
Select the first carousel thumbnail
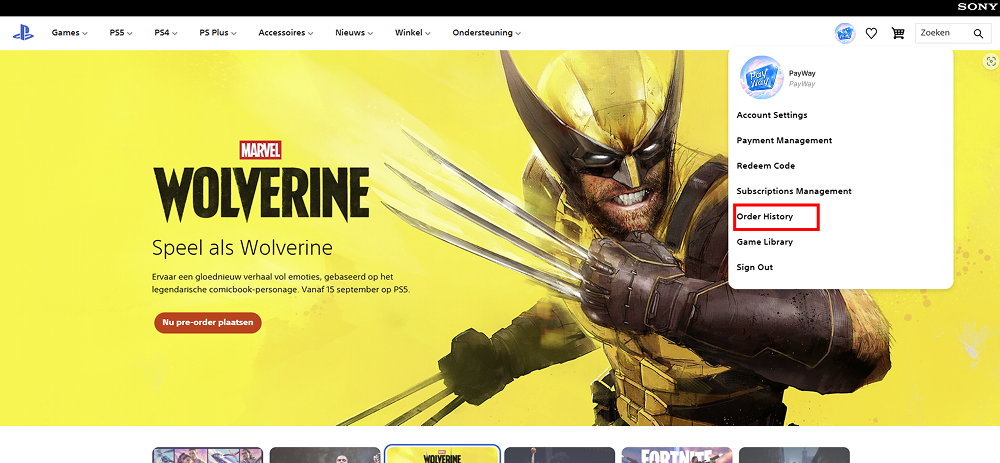tap(208, 455)
